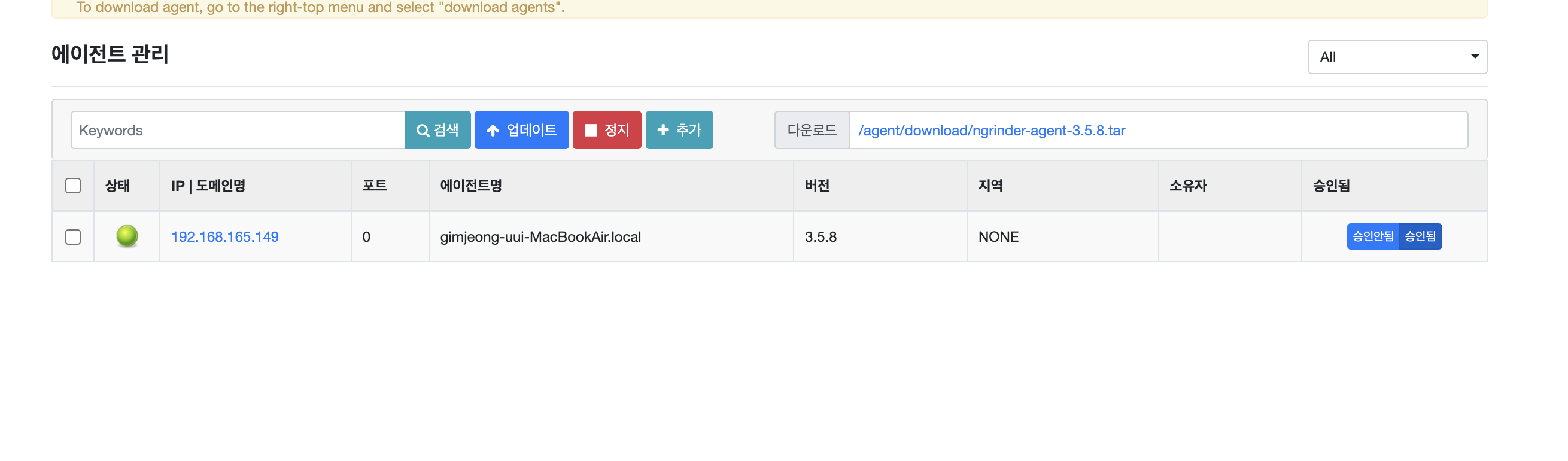This screenshot has height=461, width=1568.
Task: Add an agent with 추가 button
Action: [x=679, y=130]
